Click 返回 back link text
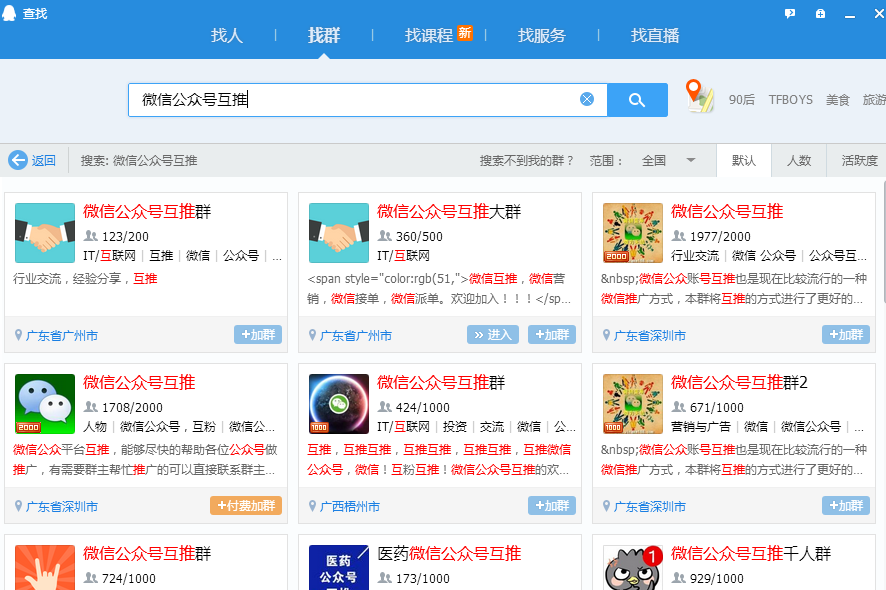The height and width of the screenshot is (590, 886). 44,160
